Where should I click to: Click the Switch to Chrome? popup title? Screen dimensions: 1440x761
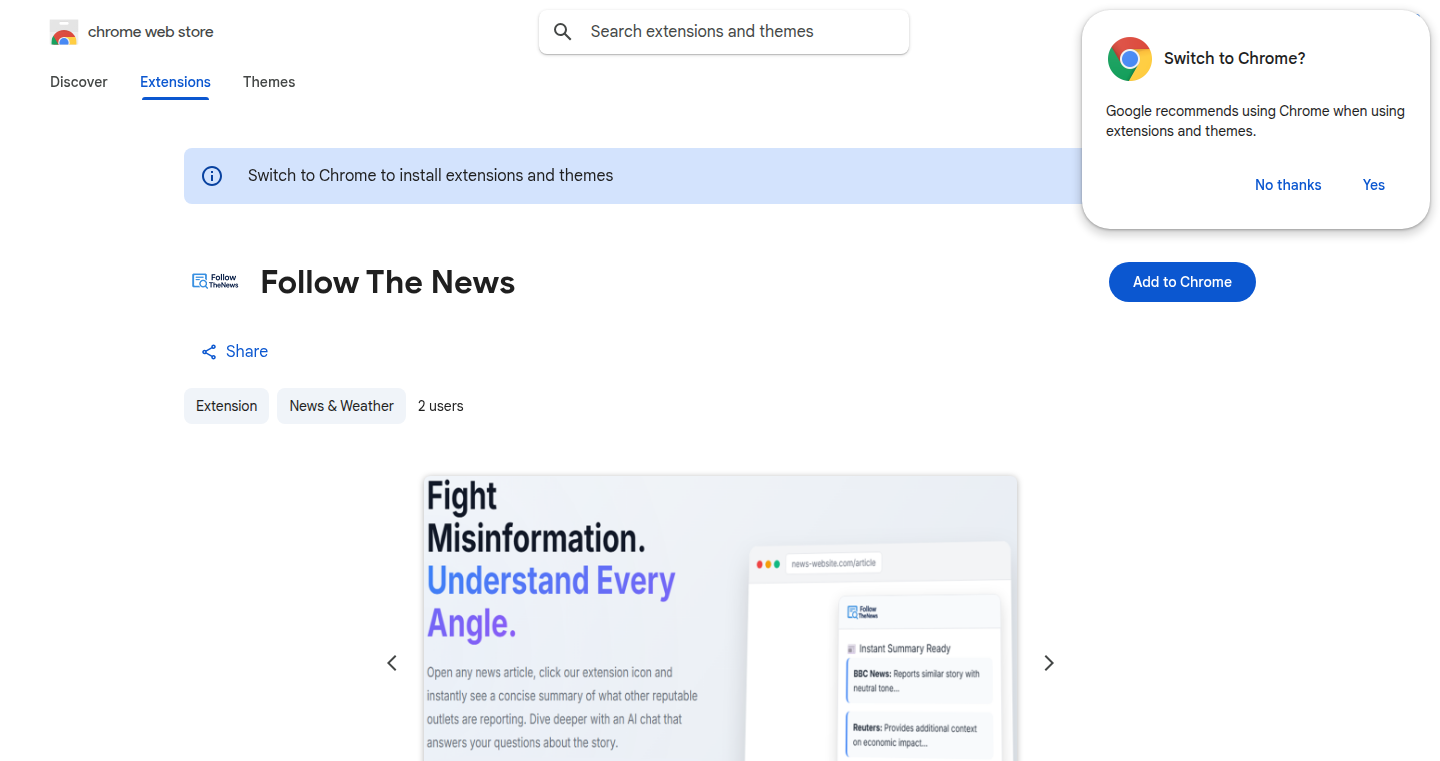pos(1235,59)
